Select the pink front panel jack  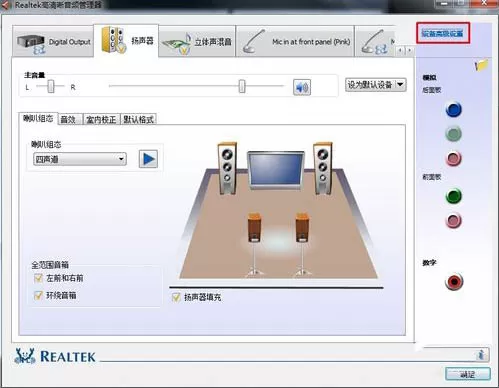click(x=453, y=220)
